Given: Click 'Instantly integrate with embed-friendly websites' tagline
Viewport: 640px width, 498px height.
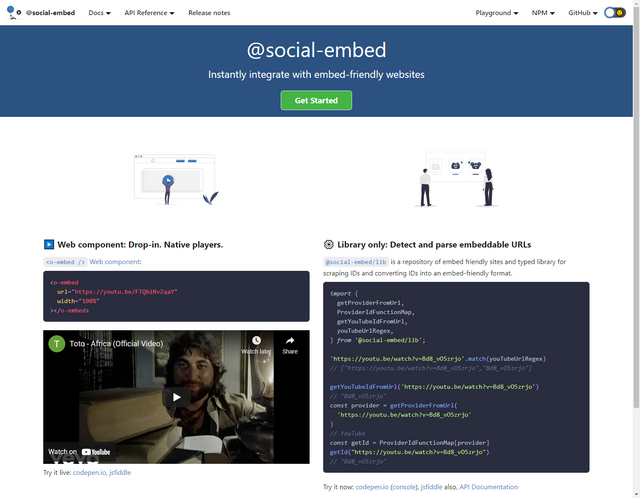Looking at the screenshot, I should coord(316,74).
